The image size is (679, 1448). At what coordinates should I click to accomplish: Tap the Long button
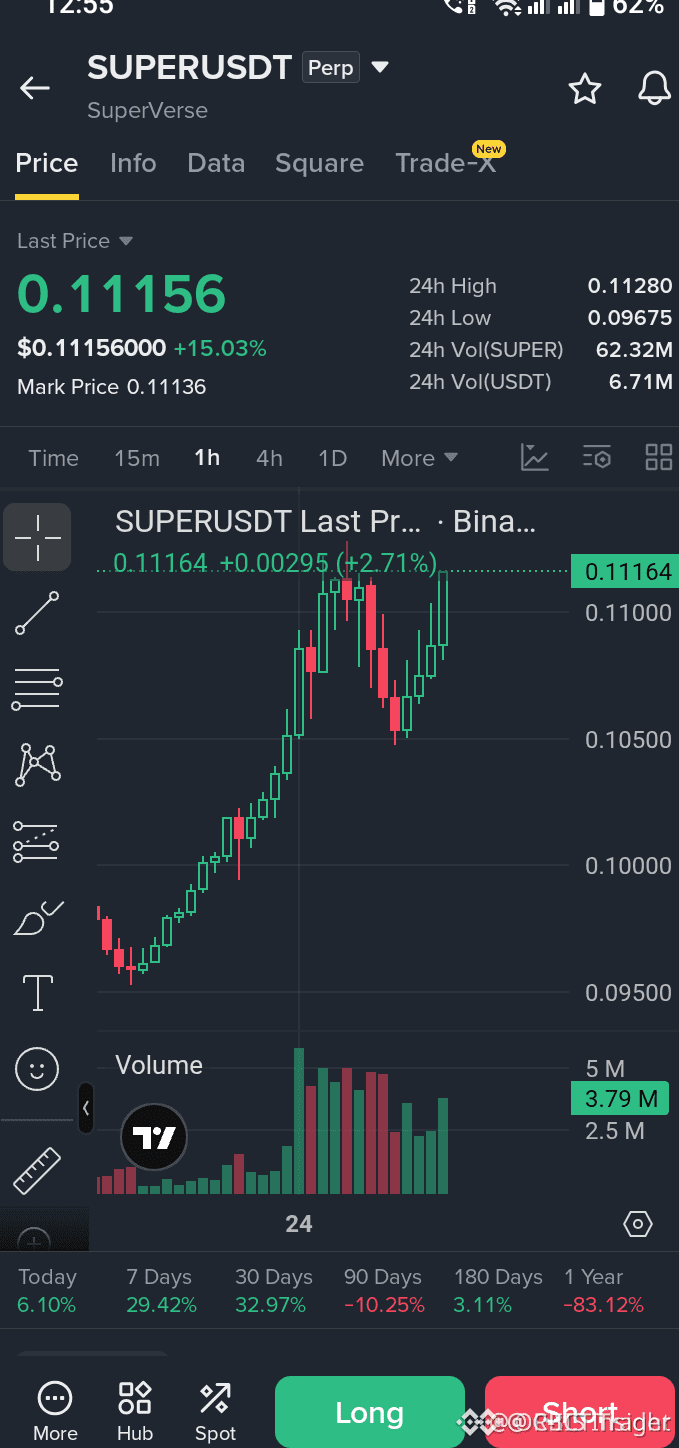(x=370, y=1412)
